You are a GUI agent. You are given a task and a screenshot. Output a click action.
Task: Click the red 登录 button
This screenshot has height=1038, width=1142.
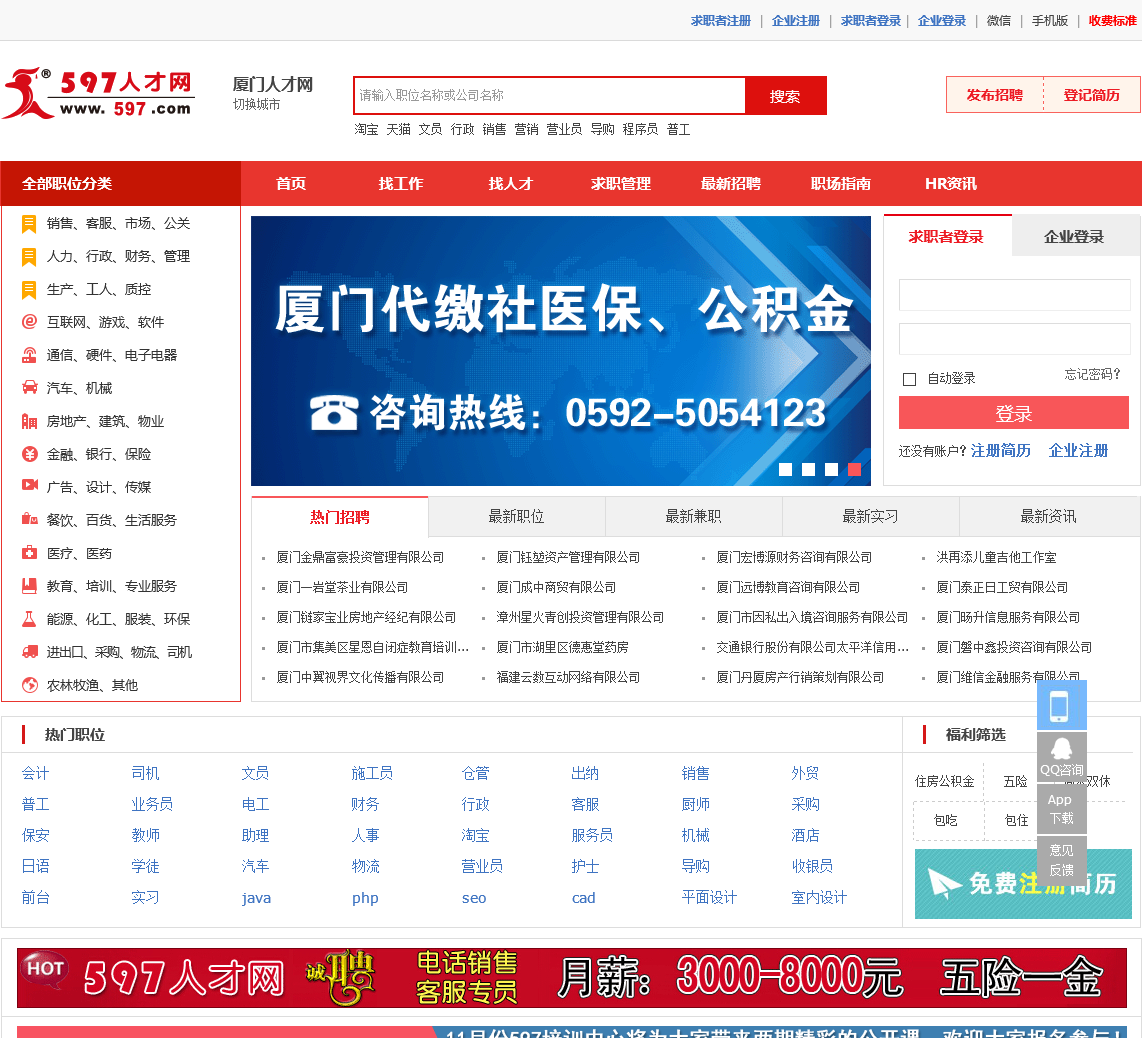click(1013, 413)
